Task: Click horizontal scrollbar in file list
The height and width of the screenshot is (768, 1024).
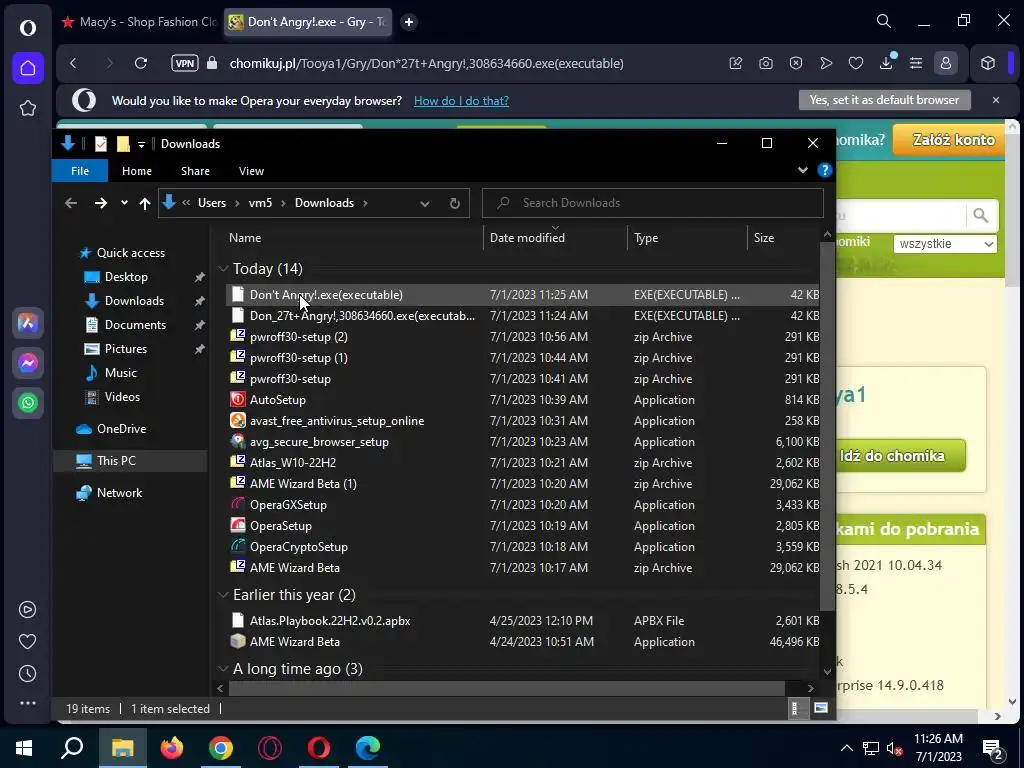Action: pos(507,688)
